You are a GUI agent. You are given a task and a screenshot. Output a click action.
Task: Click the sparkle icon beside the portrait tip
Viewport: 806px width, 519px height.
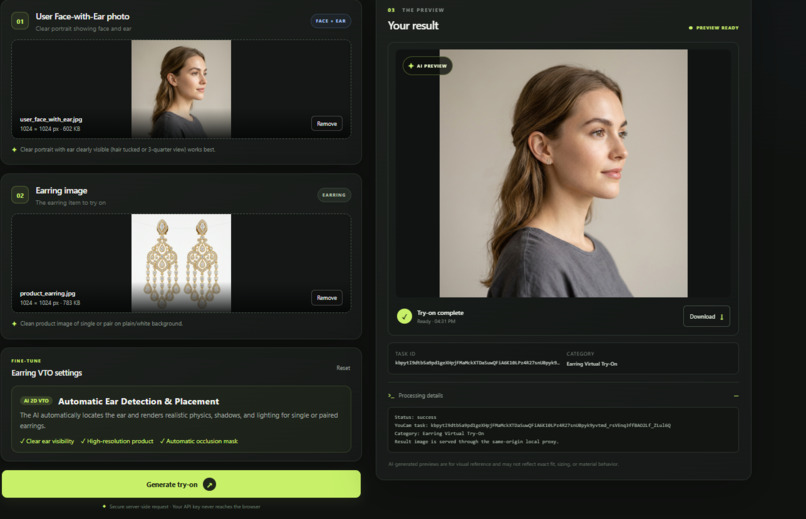(14, 150)
